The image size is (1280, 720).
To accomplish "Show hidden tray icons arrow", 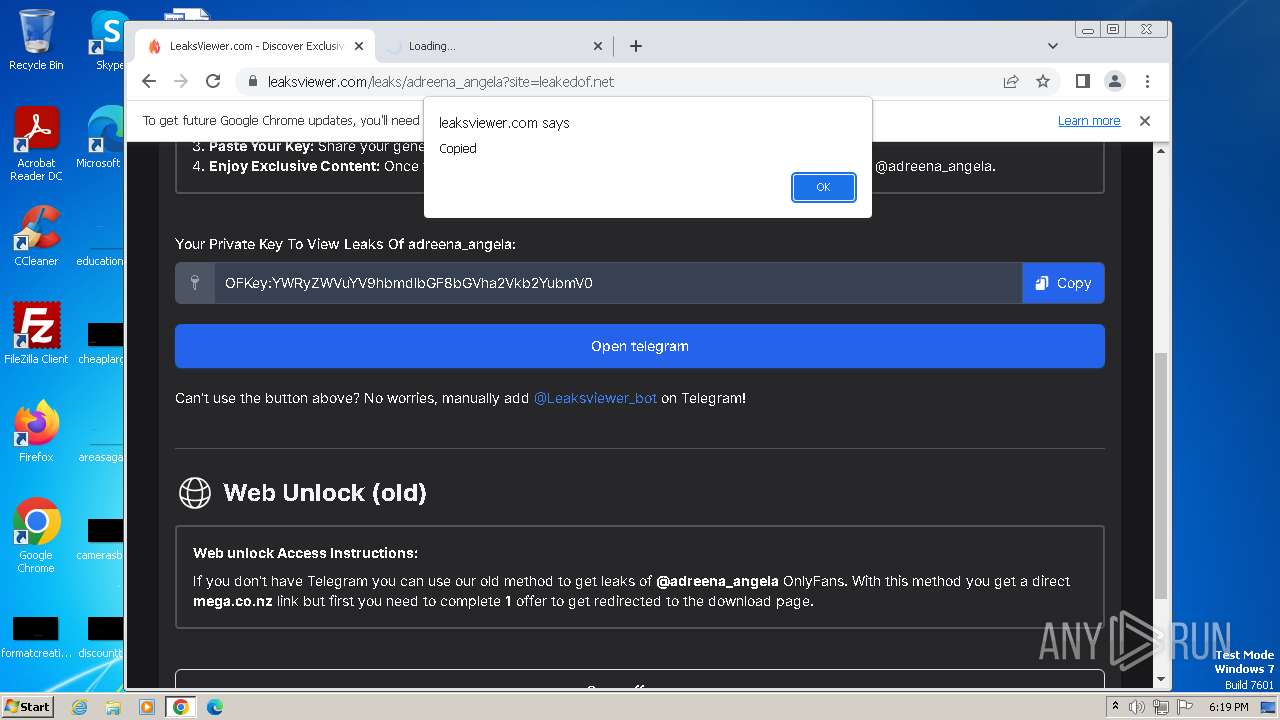I will click(x=1115, y=707).
